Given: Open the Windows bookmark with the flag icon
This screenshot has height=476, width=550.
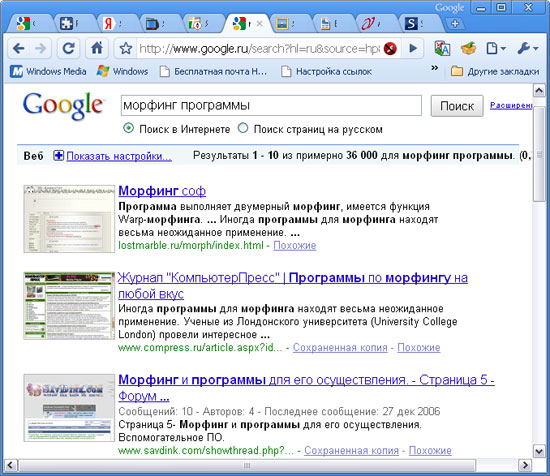Looking at the screenshot, I should point(122,72).
